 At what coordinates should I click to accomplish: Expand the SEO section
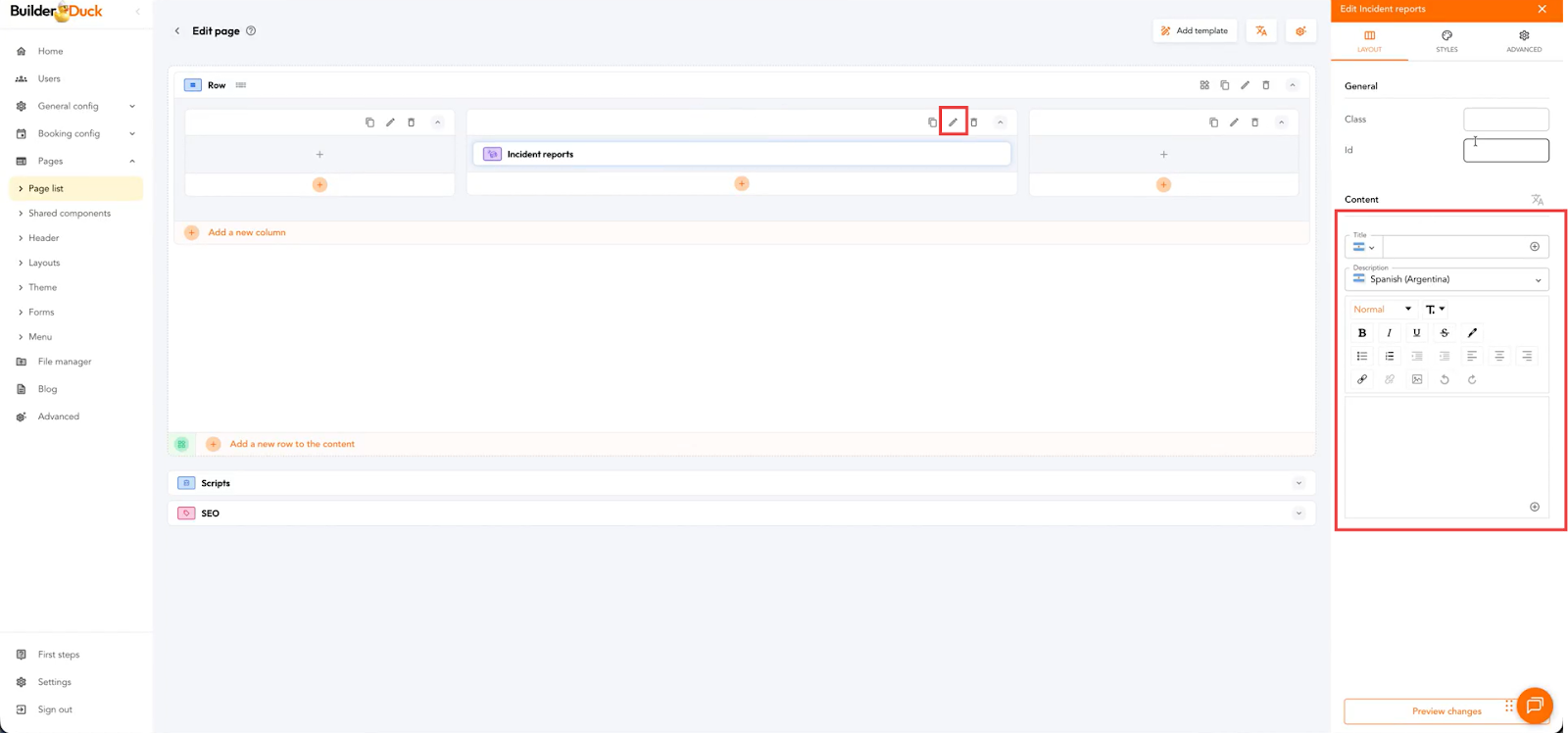(1298, 513)
